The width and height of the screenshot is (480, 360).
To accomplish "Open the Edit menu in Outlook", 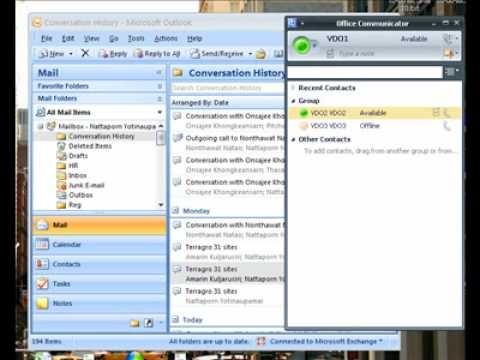I will [68, 39].
